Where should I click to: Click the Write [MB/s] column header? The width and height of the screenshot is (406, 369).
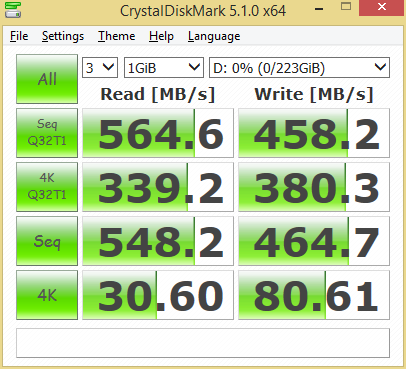tap(314, 94)
